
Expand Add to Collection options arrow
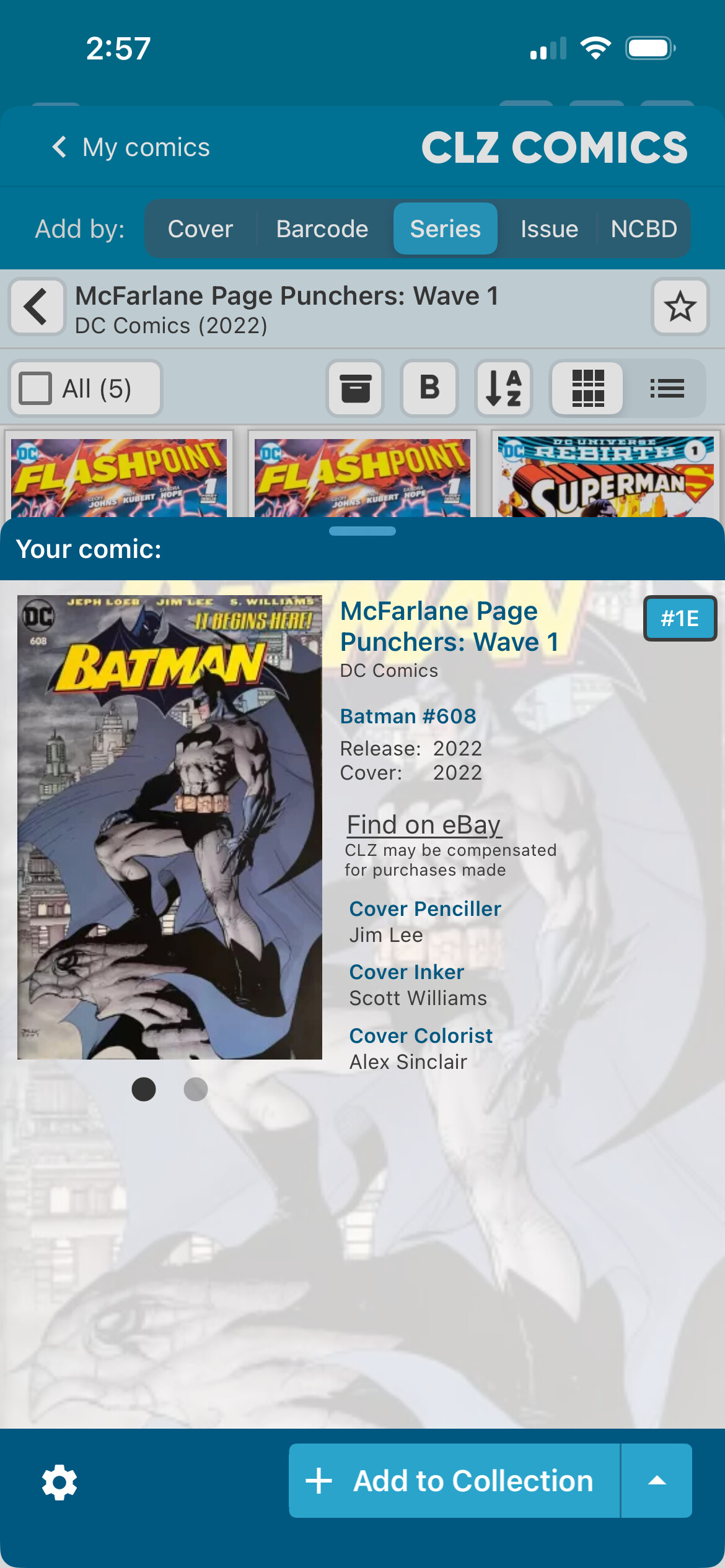coord(657,1481)
